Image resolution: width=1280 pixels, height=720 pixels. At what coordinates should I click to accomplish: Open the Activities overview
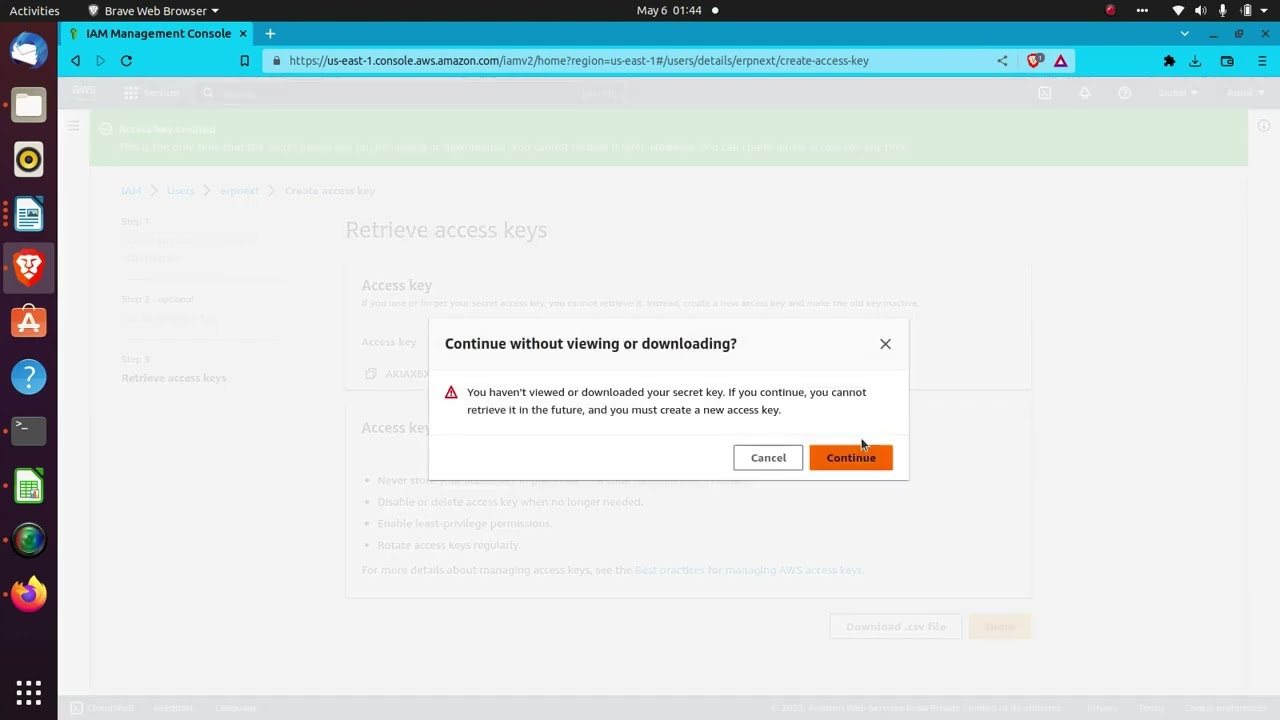(x=34, y=10)
